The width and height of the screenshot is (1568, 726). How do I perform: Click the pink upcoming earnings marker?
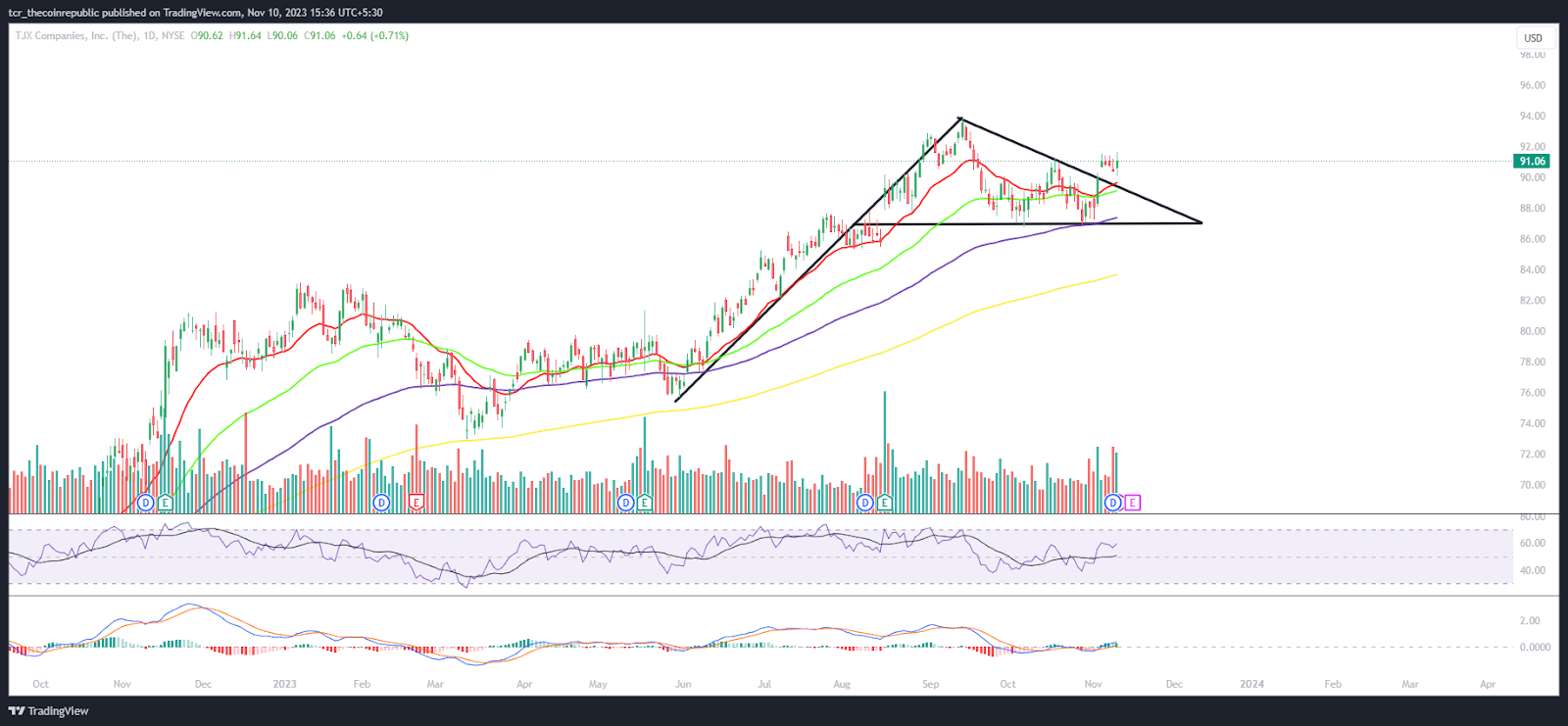point(1133,503)
